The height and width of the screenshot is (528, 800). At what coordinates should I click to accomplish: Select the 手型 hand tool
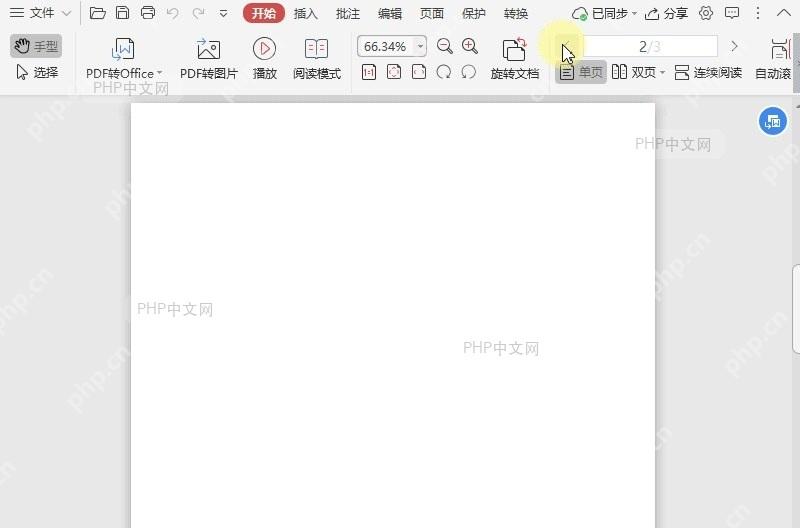[x=36, y=46]
